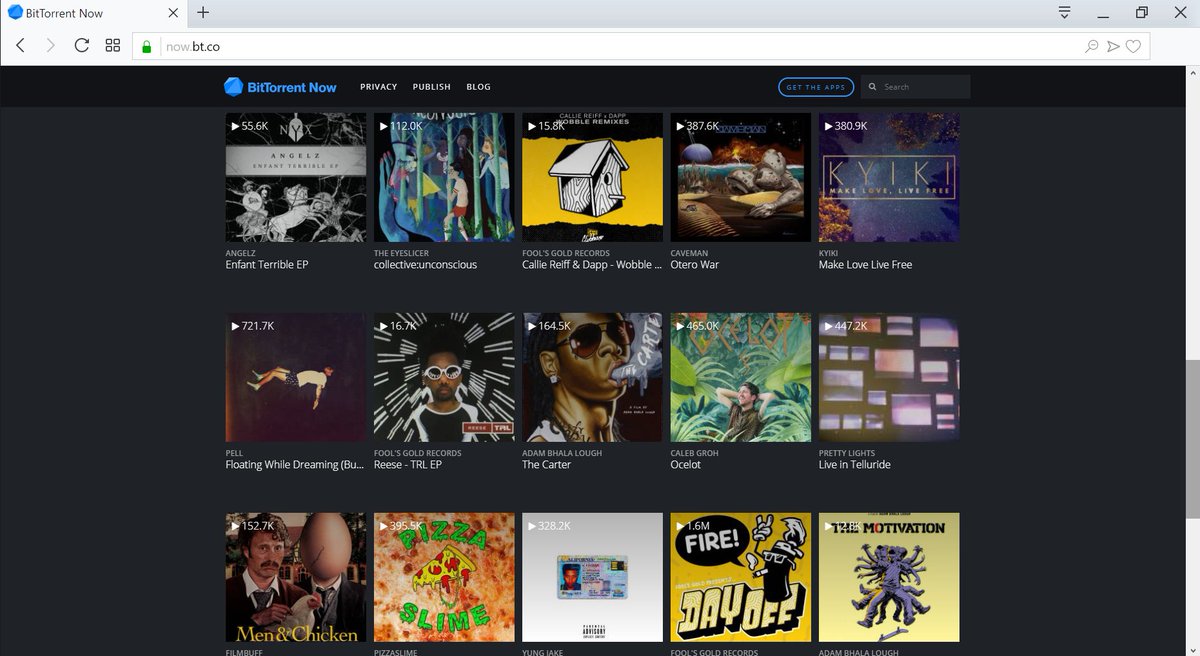Open the Callie Reiff & Dapp - Wobble link
The height and width of the screenshot is (656, 1200).
(592, 265)
